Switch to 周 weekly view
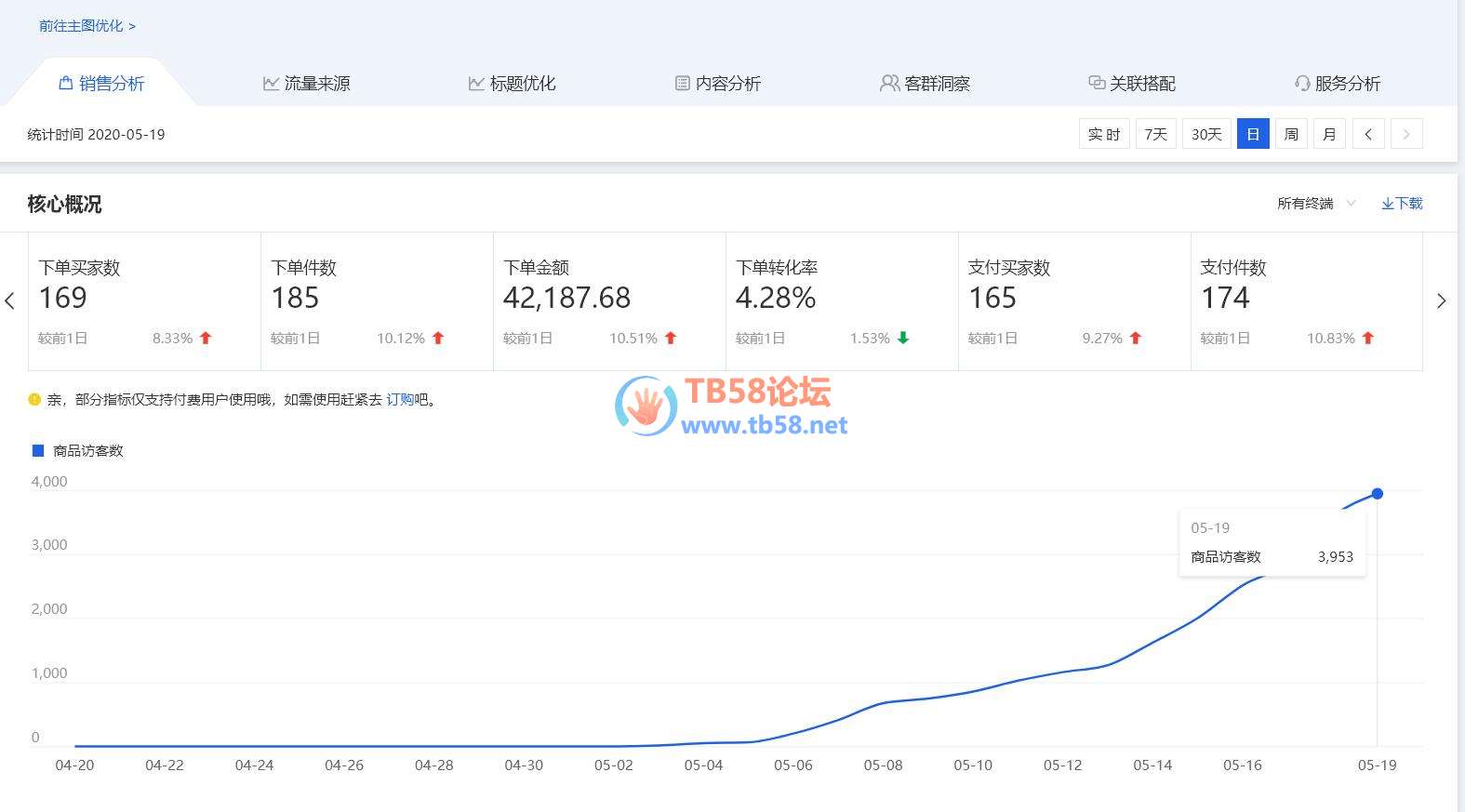This screenshot has width=1465, height=812. [x=1291, y=134]
